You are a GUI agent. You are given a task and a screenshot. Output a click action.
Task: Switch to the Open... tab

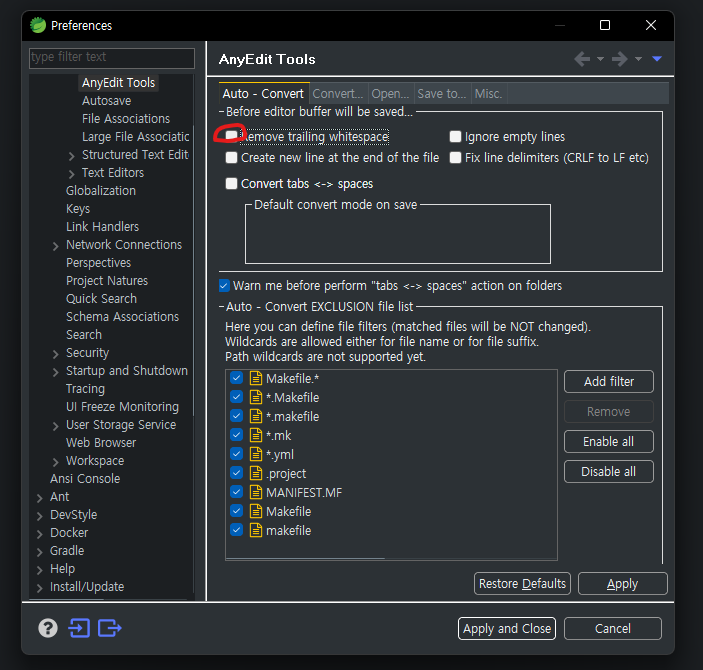(391, 93)
